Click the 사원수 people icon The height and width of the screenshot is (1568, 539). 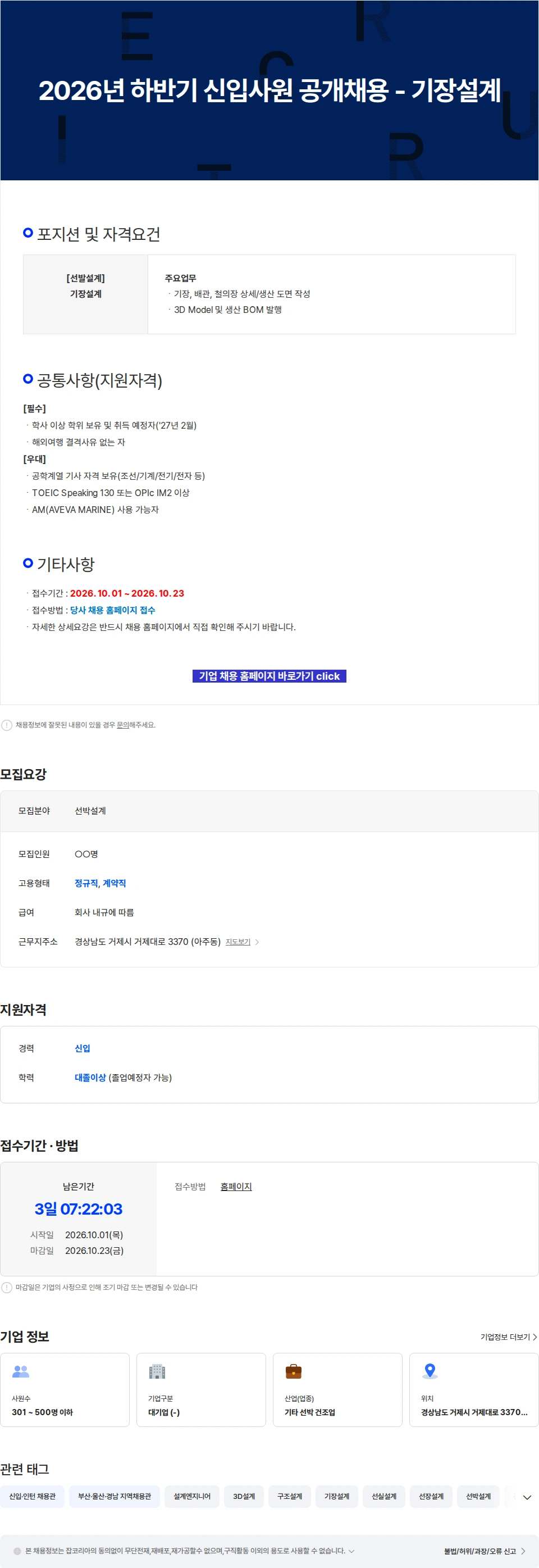[21, 1371]
